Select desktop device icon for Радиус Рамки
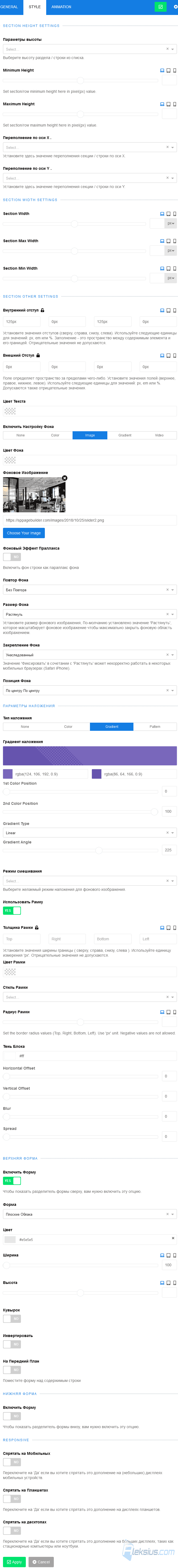 click(x=162, y=1012)
